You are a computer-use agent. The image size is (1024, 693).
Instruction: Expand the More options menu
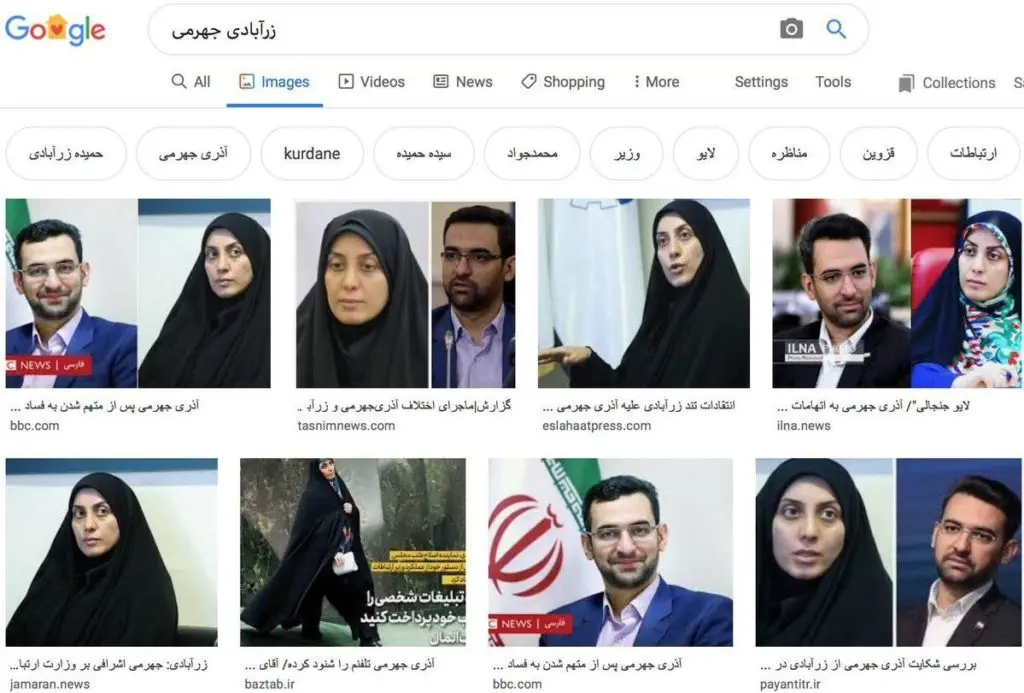[656, 82]
